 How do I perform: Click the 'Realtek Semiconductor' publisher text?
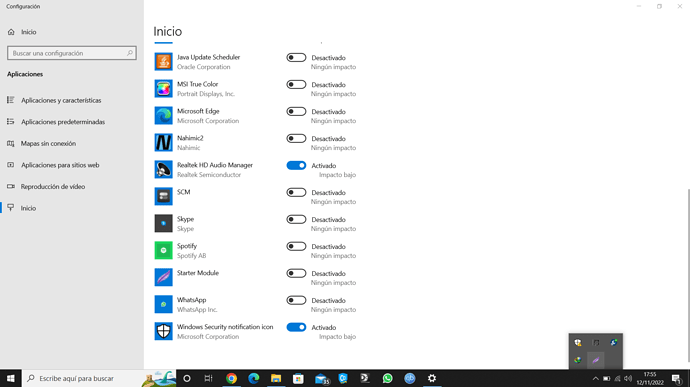[209, 175]
